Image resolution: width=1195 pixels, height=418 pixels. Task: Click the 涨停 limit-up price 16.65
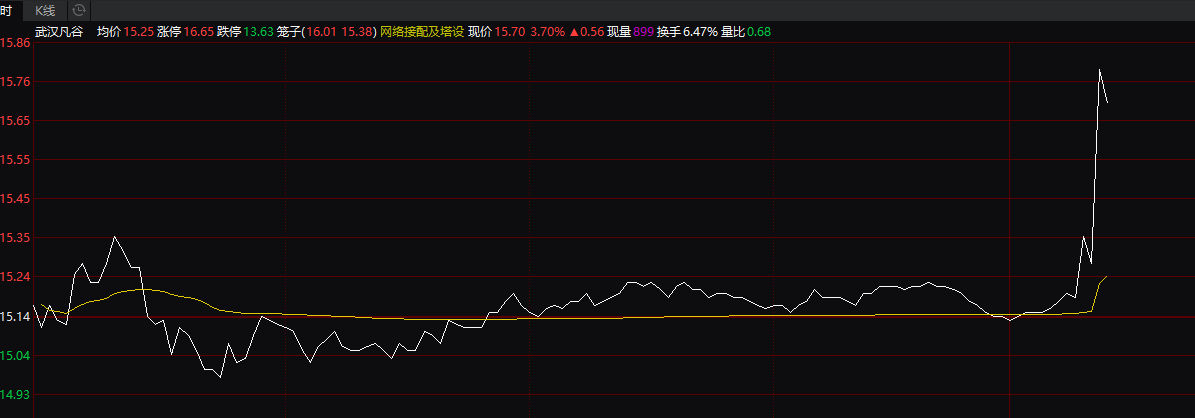point(198,32)
